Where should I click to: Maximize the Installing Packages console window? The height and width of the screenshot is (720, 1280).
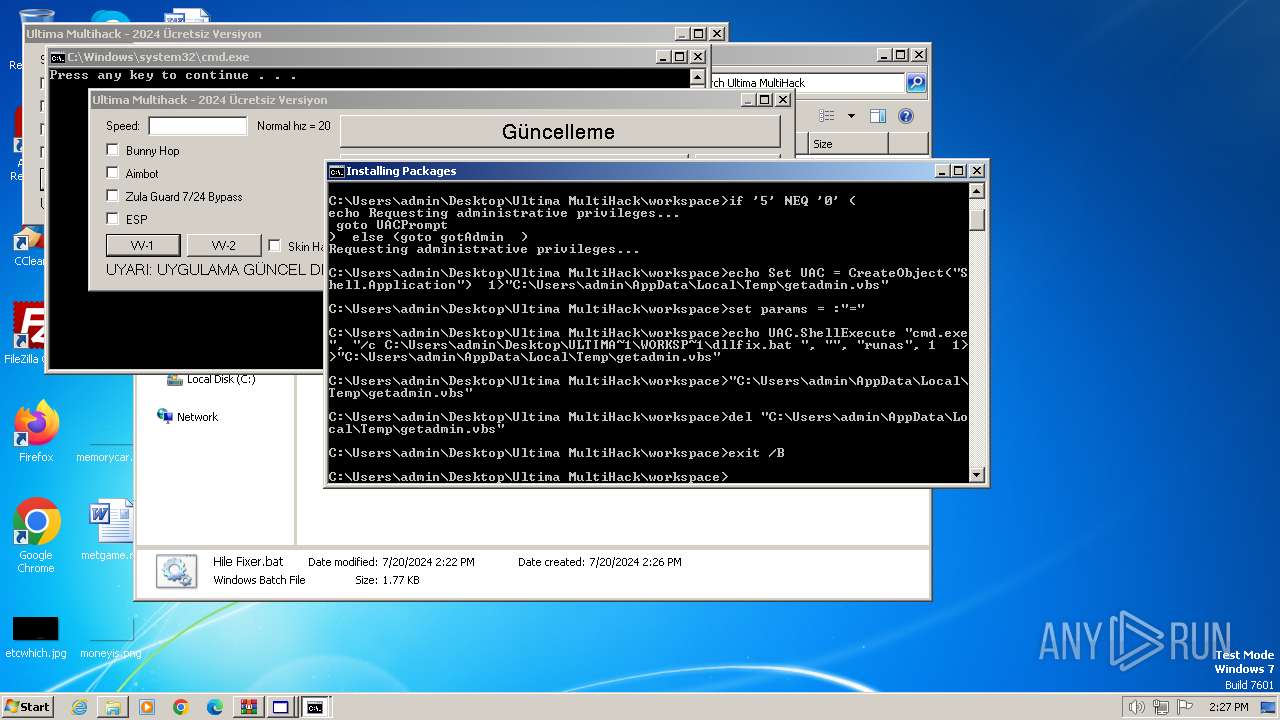(x=959, y=171)
